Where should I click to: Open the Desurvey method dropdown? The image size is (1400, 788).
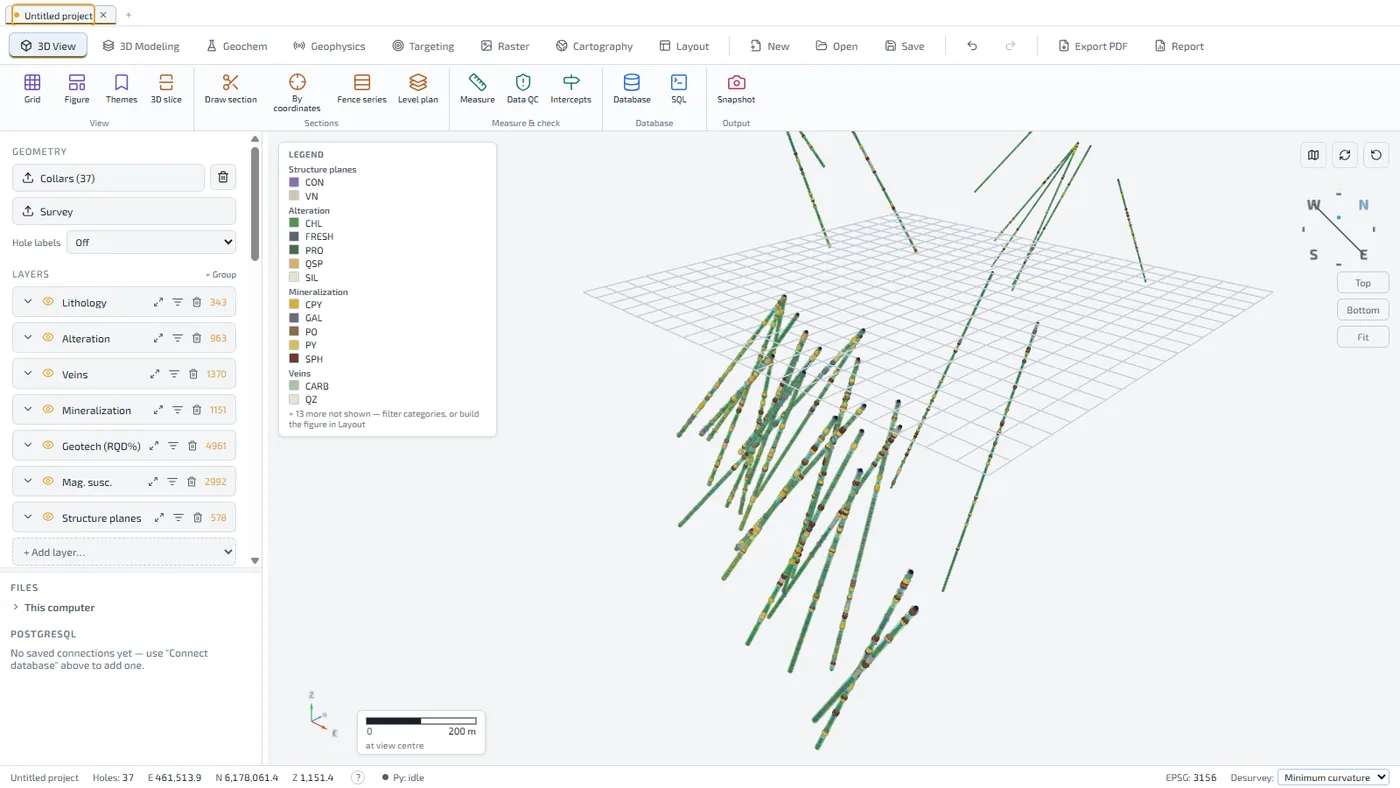tap(1333, 777)
